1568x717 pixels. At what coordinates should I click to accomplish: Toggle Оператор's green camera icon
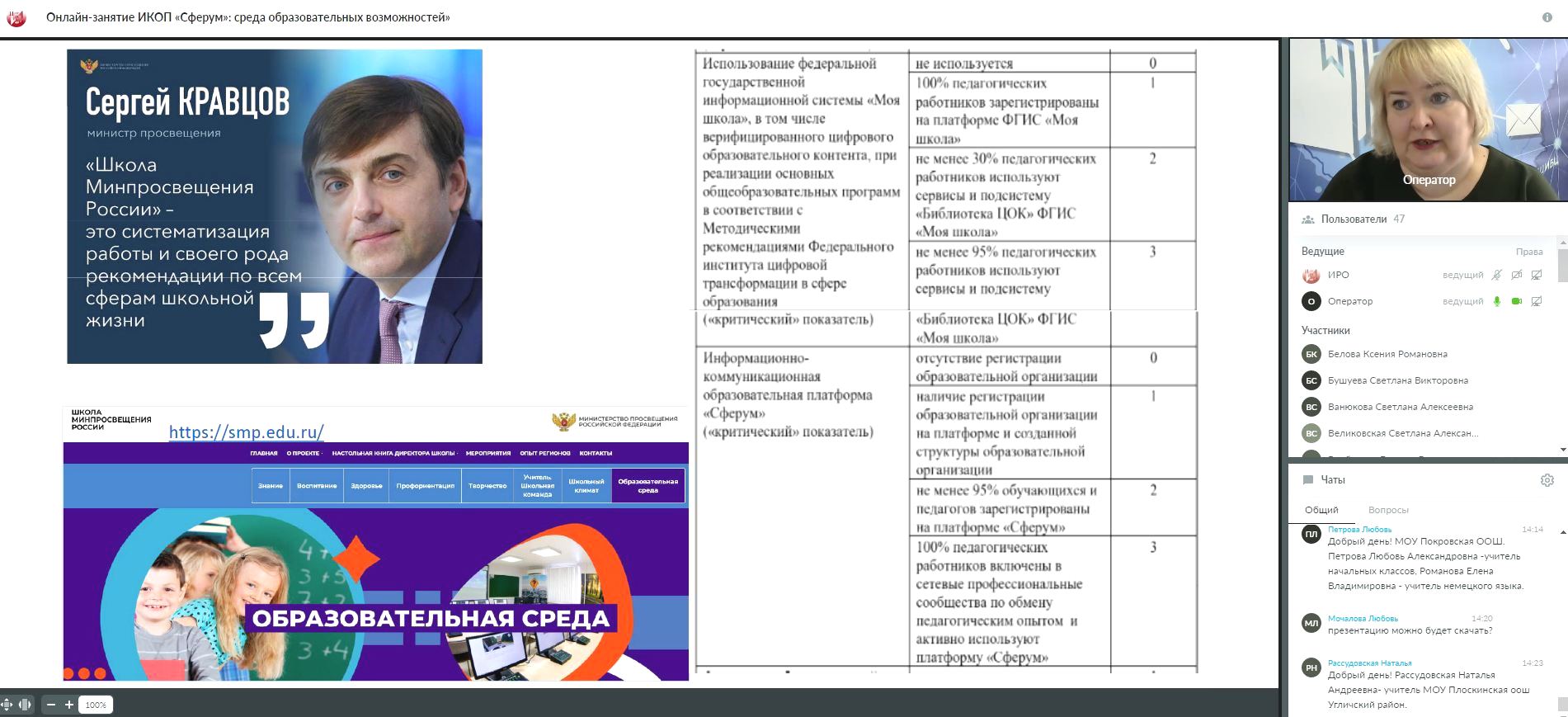(x=1517, y=301)
